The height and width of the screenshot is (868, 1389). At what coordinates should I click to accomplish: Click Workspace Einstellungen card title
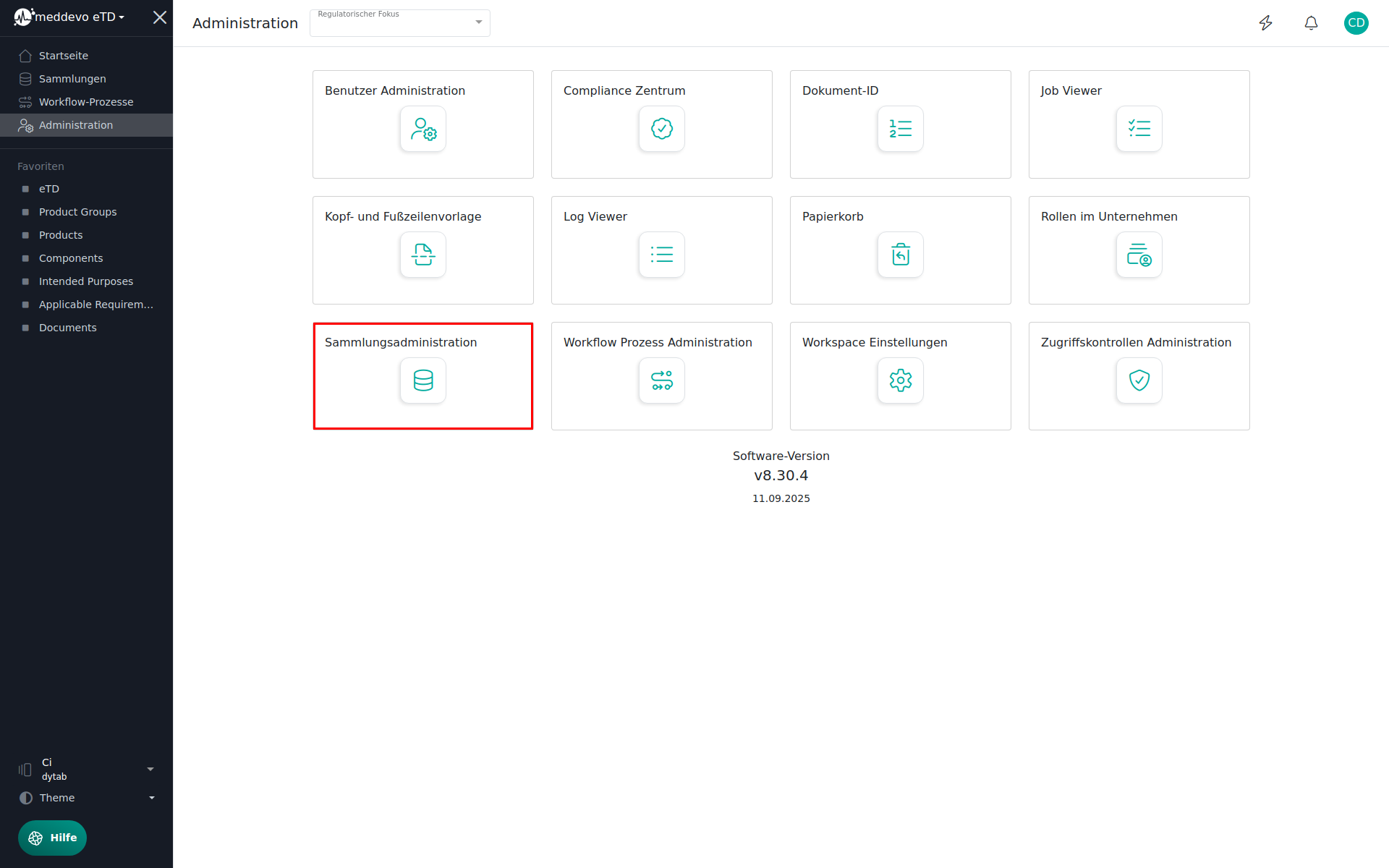[x=875, y=342]
